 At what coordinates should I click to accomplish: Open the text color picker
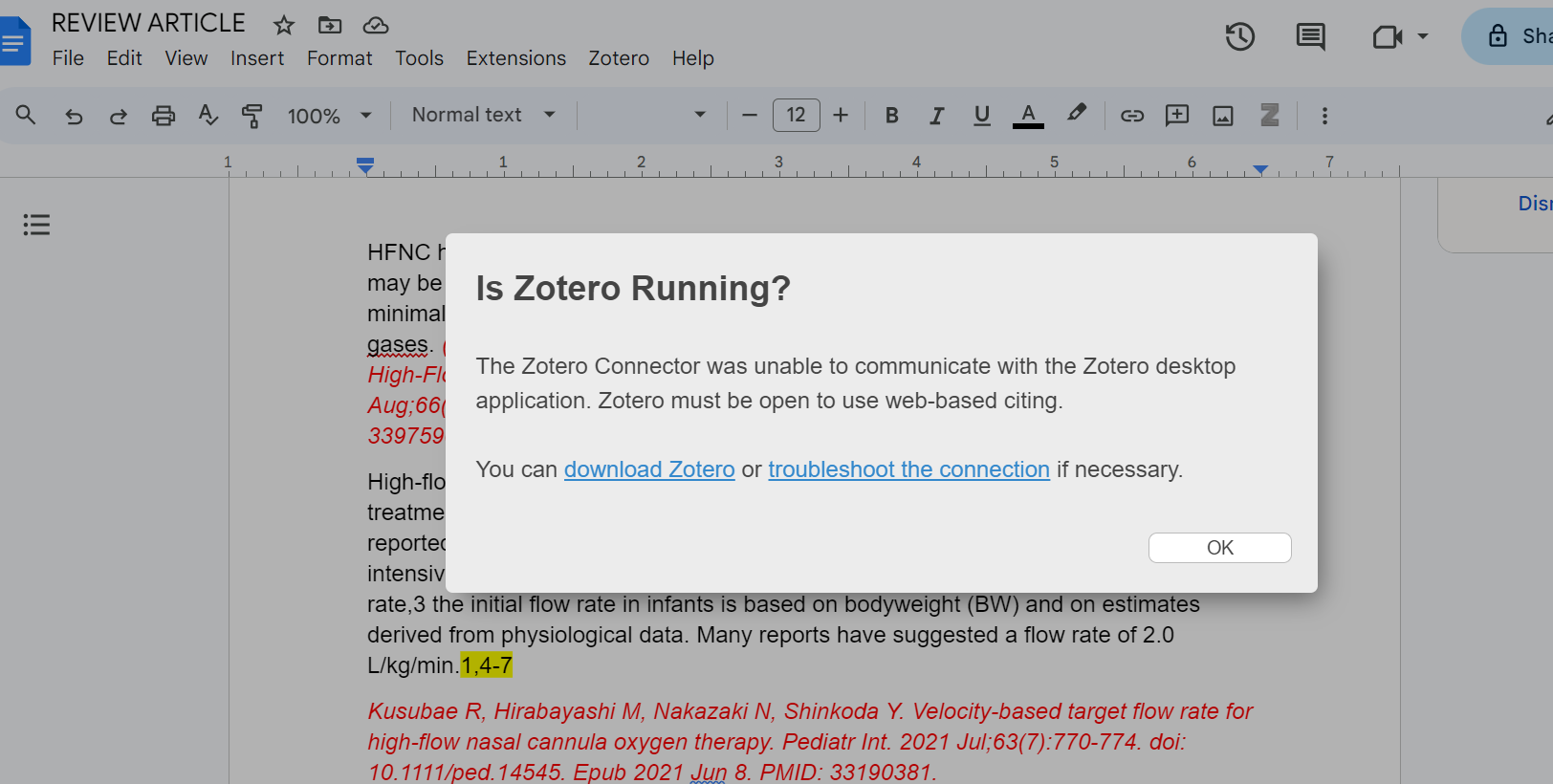pyautogui.click(x=1028, y=116)
